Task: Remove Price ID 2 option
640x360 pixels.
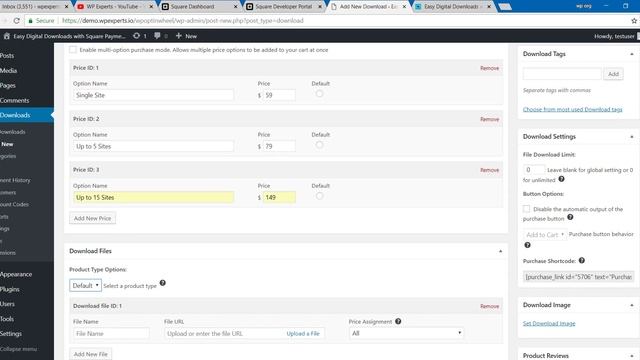Action: [x=489, y=119]
